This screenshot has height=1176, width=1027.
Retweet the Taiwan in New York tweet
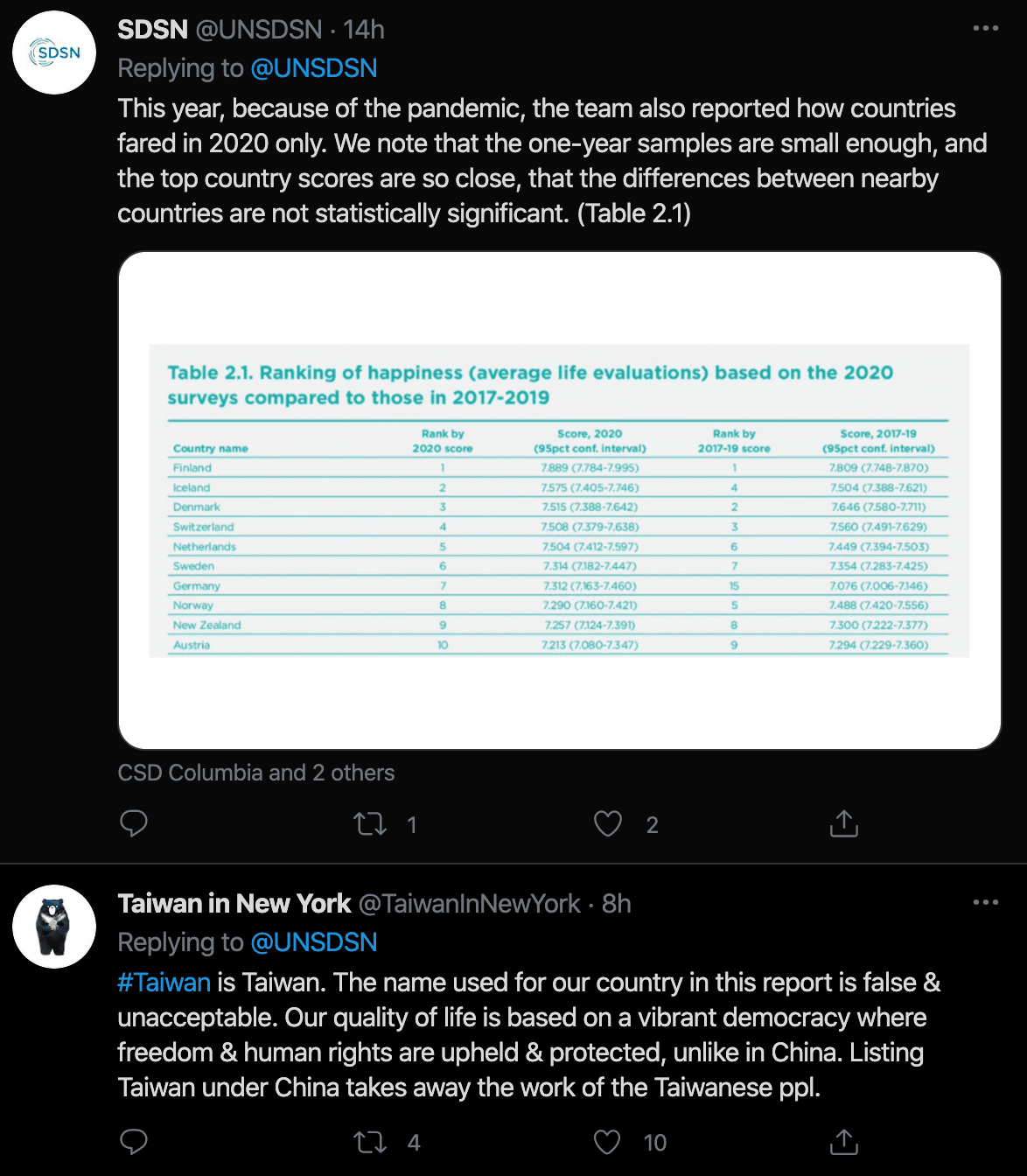click(370, 1141)
